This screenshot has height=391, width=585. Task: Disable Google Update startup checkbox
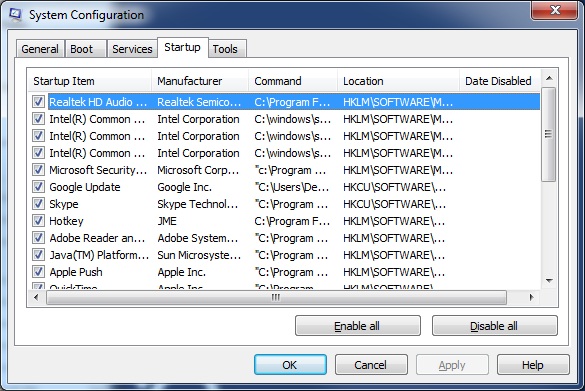[x=38, y=187]
